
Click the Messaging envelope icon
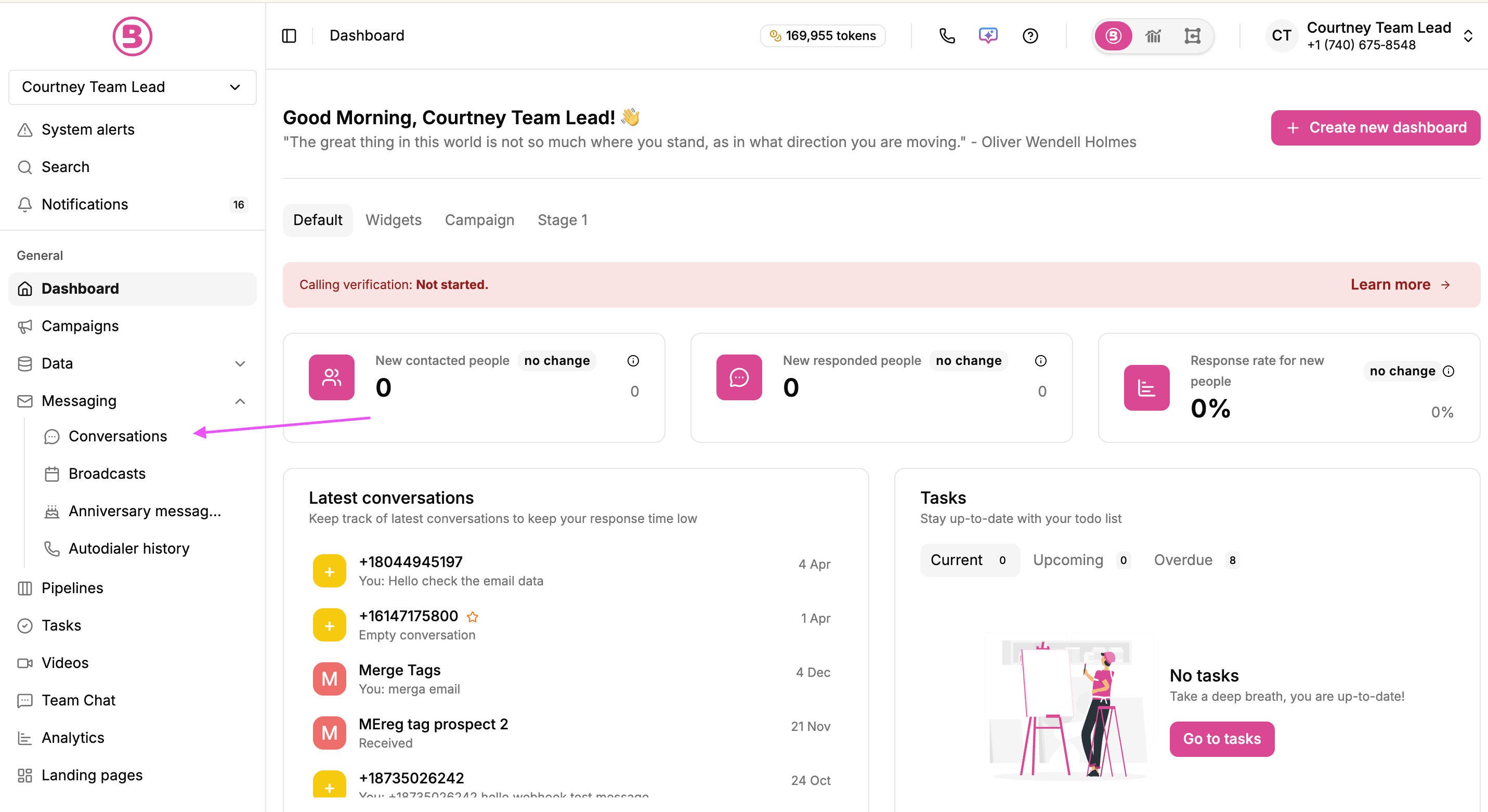pos(25,401)
